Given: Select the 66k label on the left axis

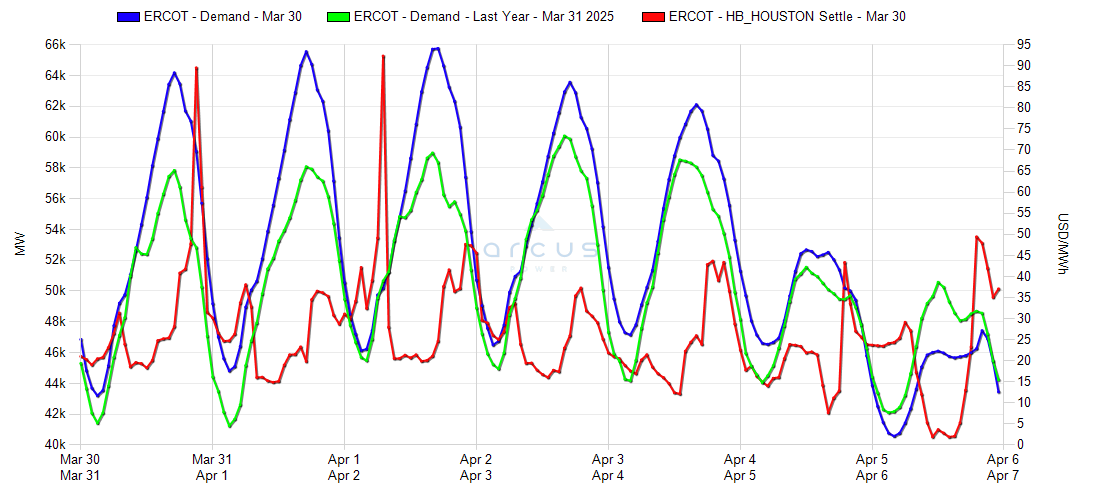Looking at the screenshot, I should (54, 45).
